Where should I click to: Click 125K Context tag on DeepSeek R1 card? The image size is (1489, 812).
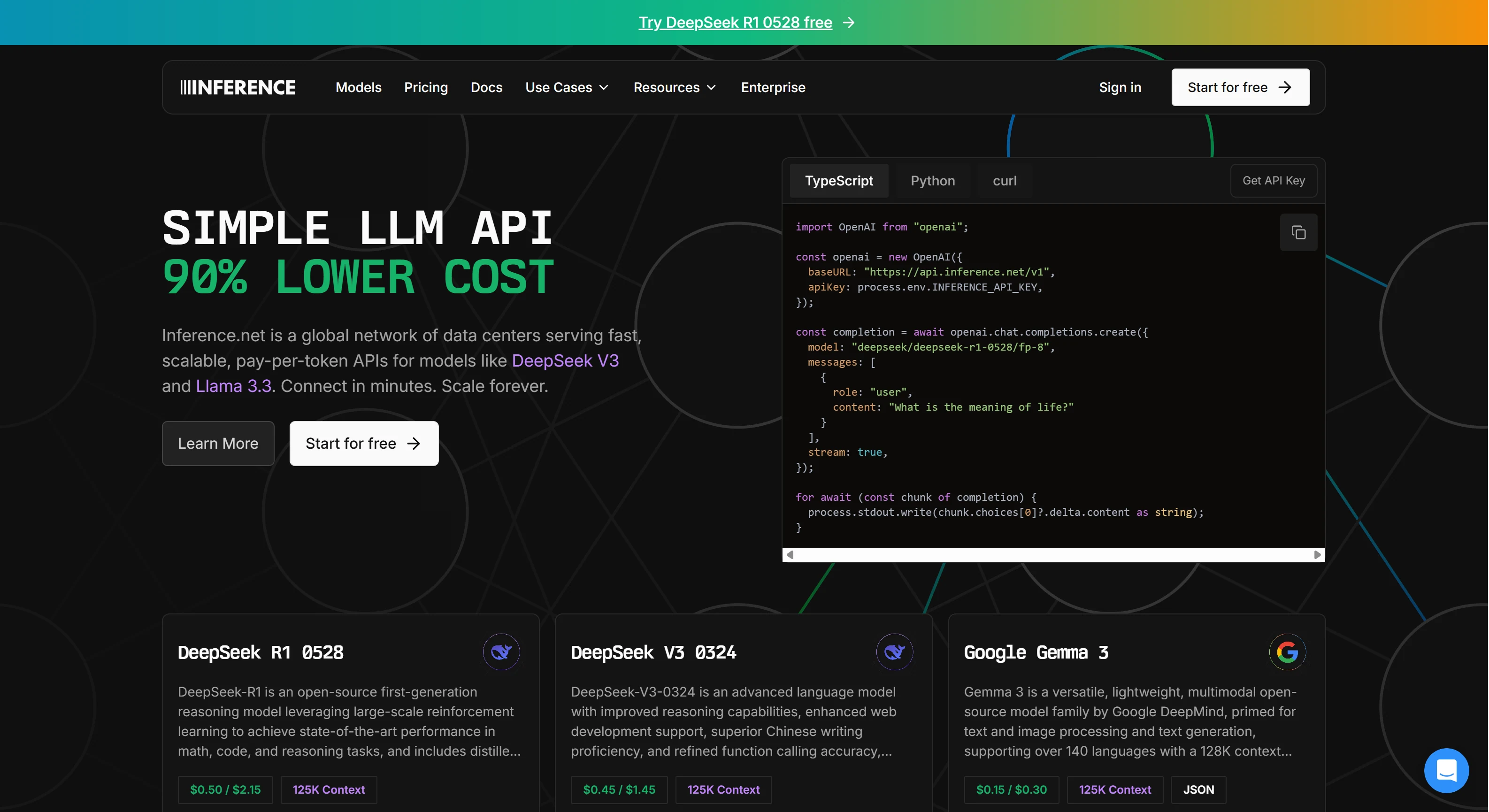[329, 789]
